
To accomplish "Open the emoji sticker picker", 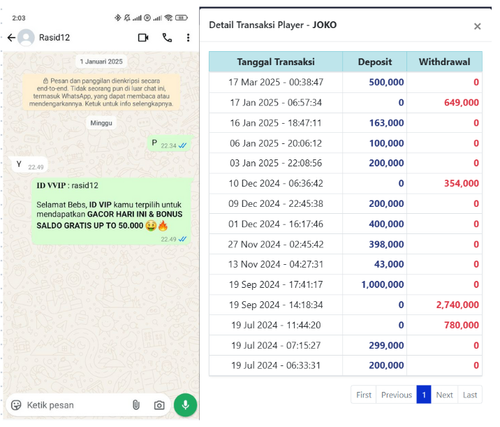I will click(x=16, y=405).
